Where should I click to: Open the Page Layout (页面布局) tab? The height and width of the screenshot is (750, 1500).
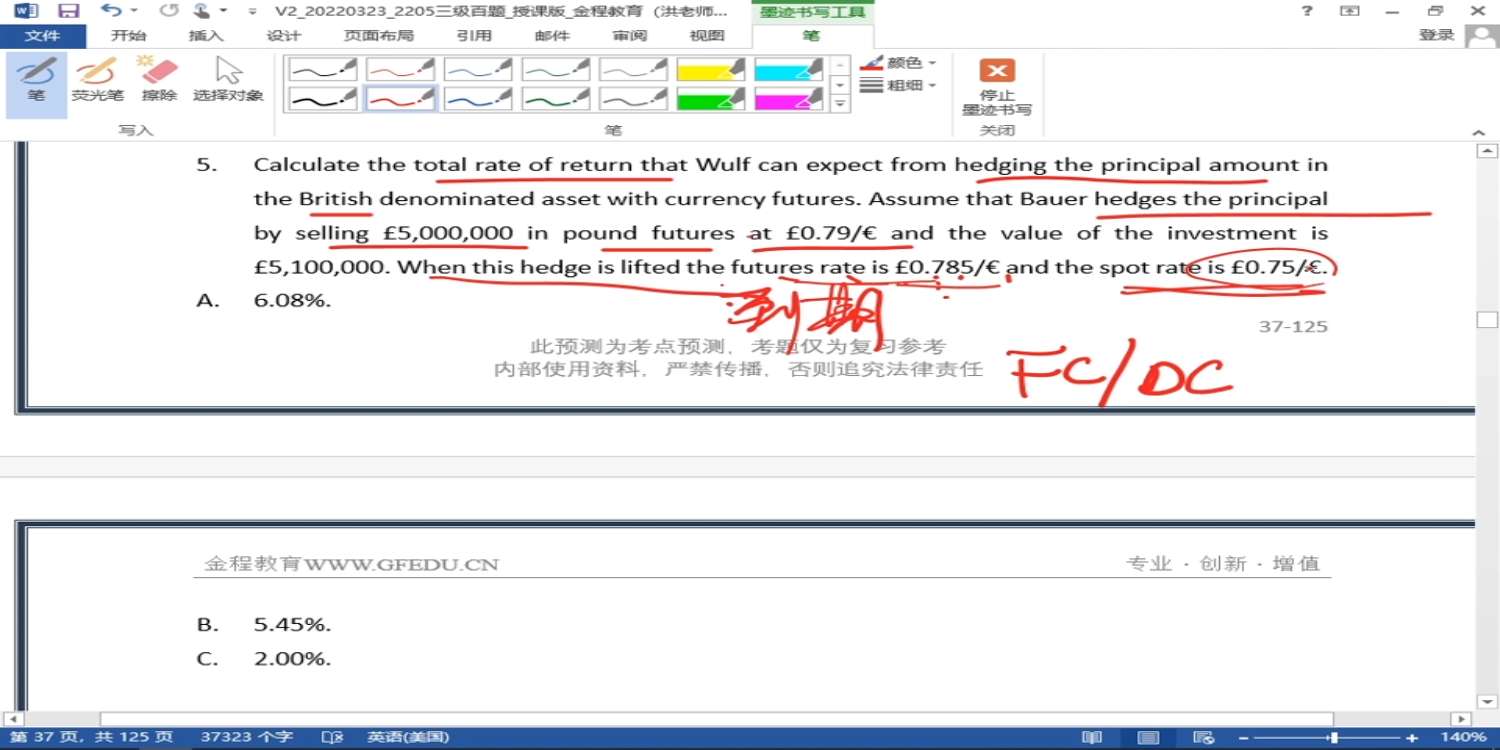click(378, 36)
